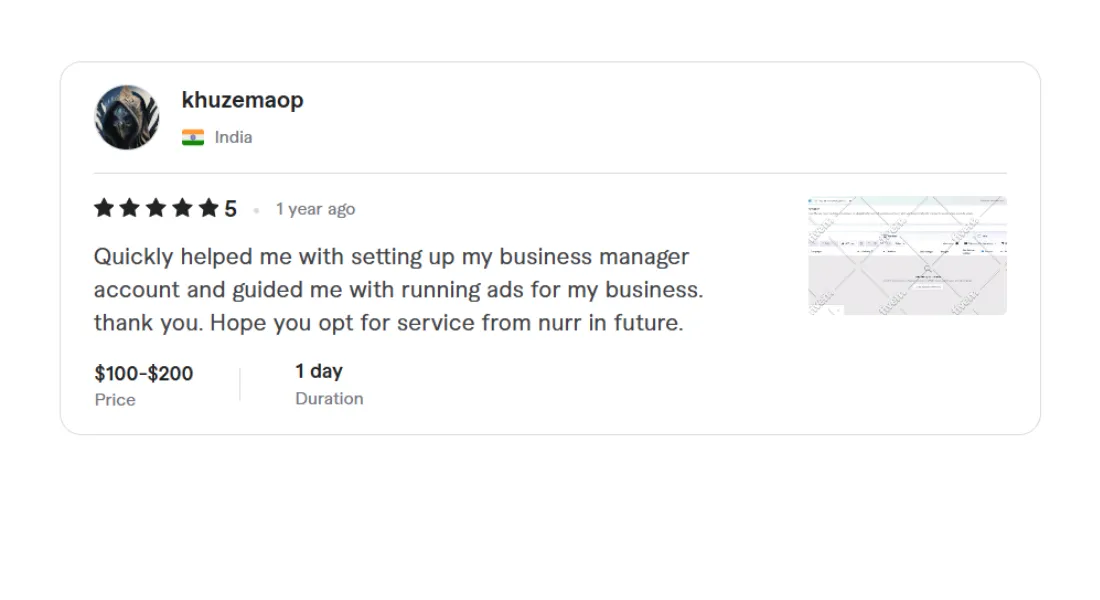Click the Price label
The height and width of the screenshot is (600, 1100).
(115, 400)
